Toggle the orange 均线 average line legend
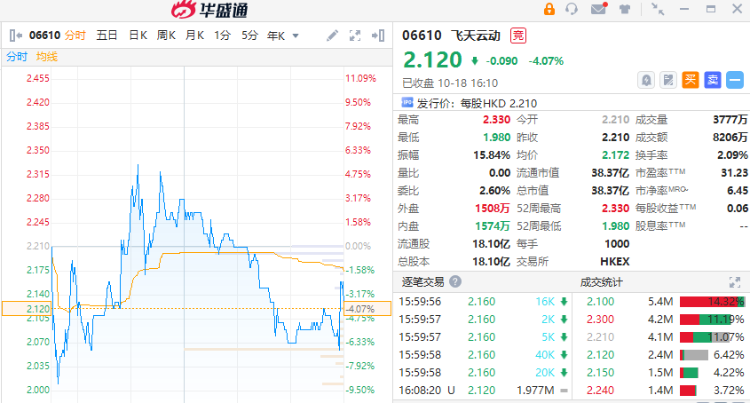750x403 pixels. (47, 56)
